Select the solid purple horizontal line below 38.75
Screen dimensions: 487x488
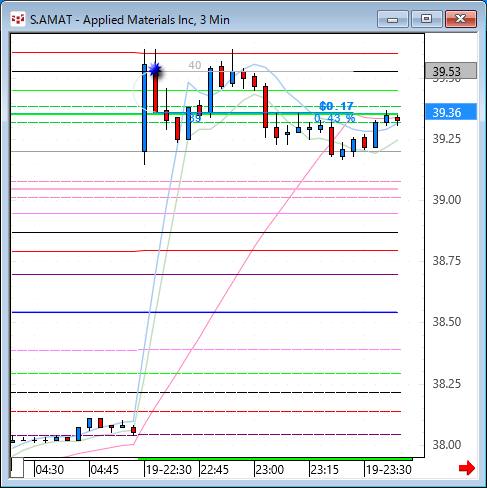205,274
